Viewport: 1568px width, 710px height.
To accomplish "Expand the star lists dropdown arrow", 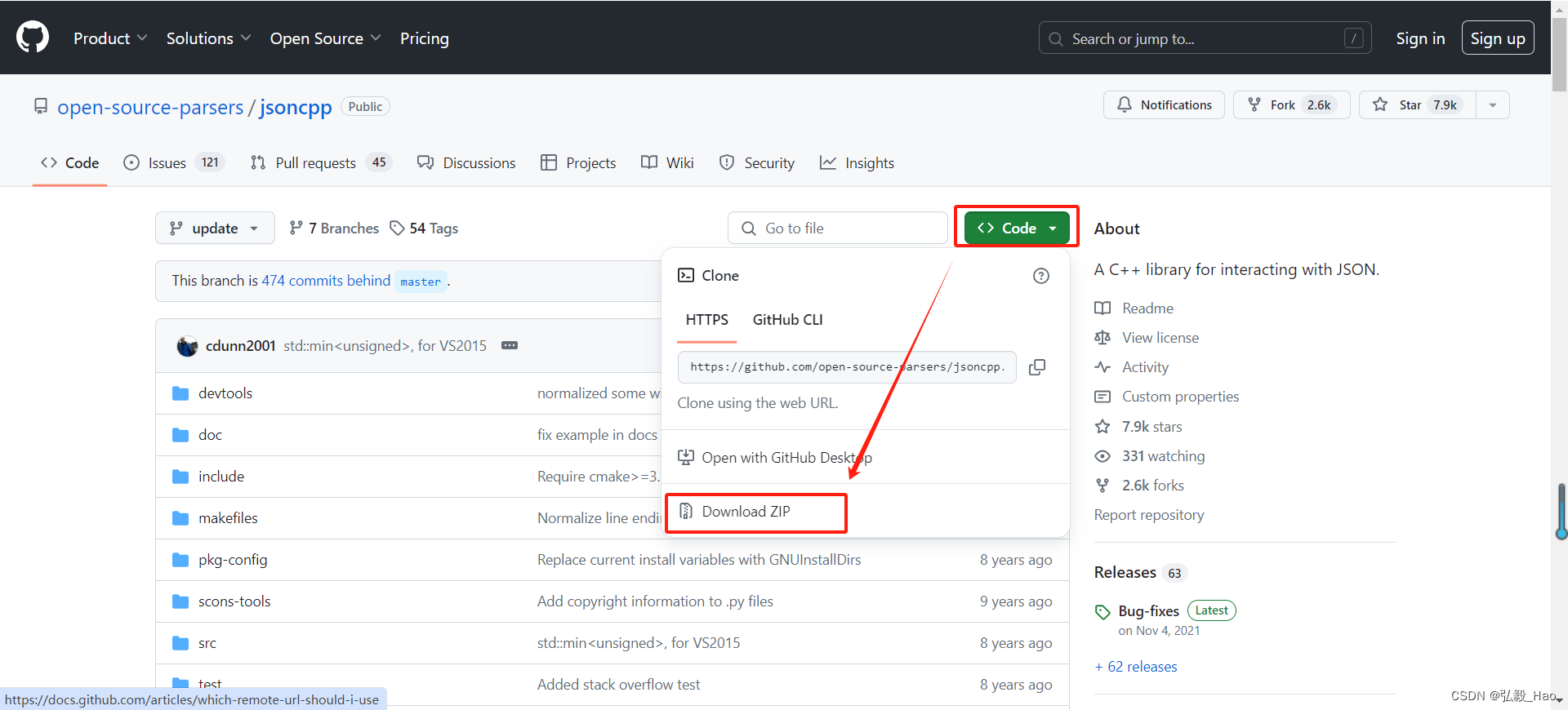I will [x=1493, y=104].
